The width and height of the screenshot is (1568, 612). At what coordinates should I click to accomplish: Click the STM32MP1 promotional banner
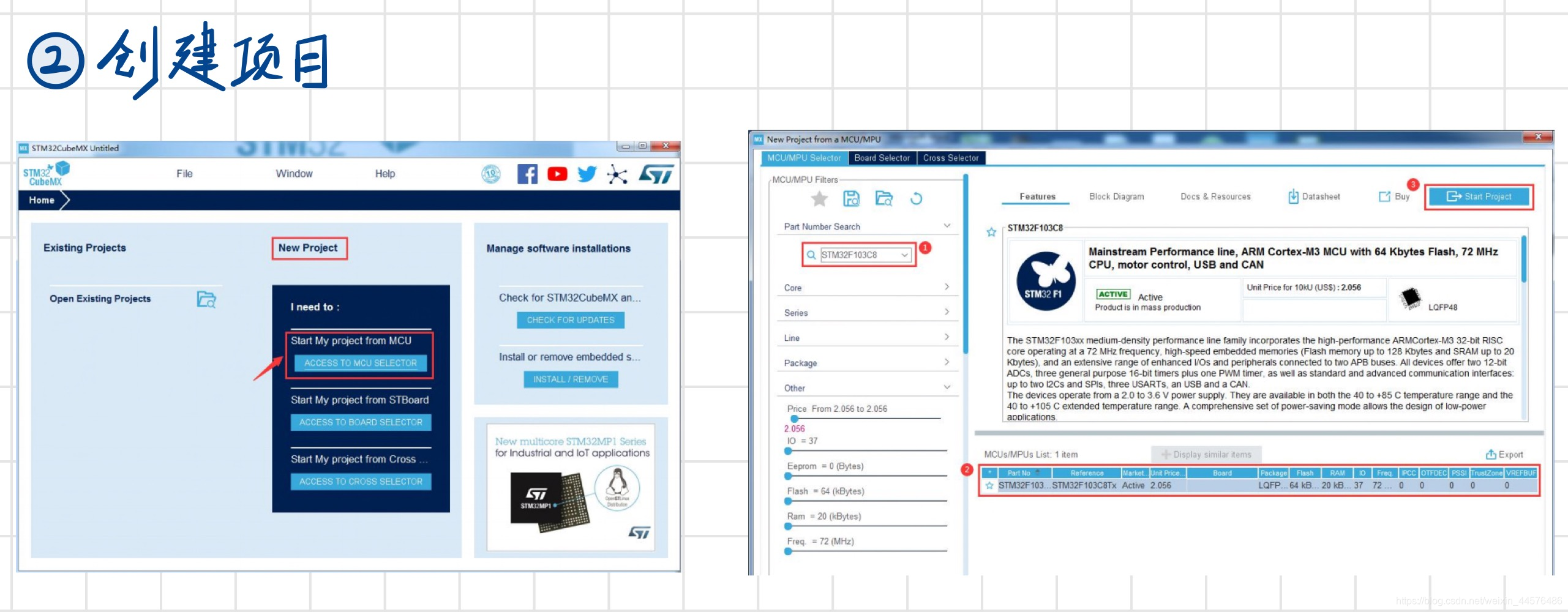pyautogui.click(x=571, y=487)
